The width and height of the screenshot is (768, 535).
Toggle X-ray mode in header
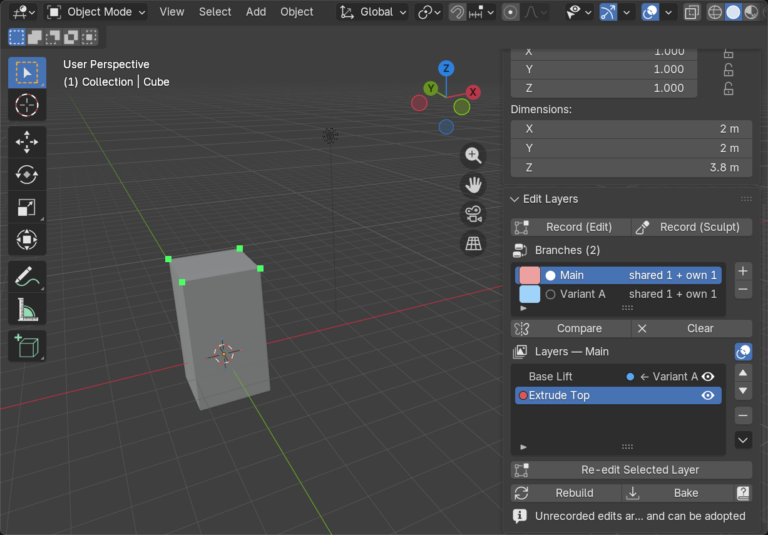pyautogui.click(x=691, y=12)
